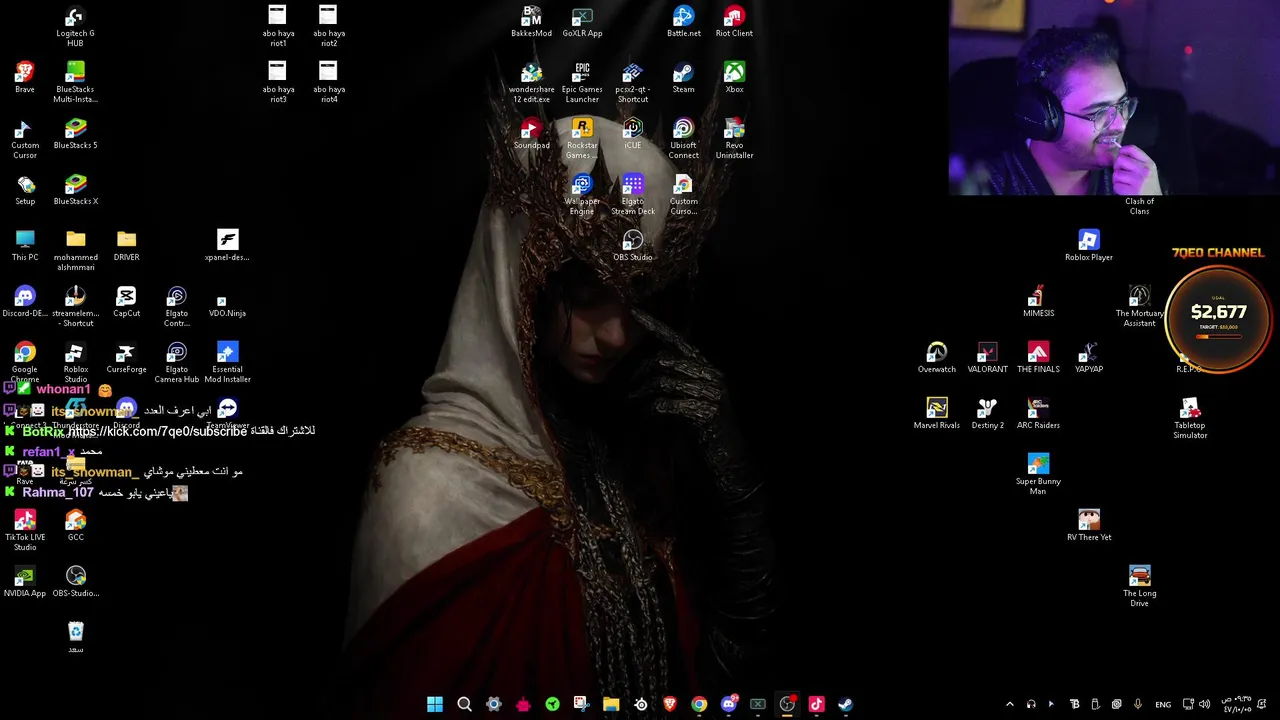Open the Windows Start menu button
This screenshot has width=1280, height=720.
click(x=435, y=704)
